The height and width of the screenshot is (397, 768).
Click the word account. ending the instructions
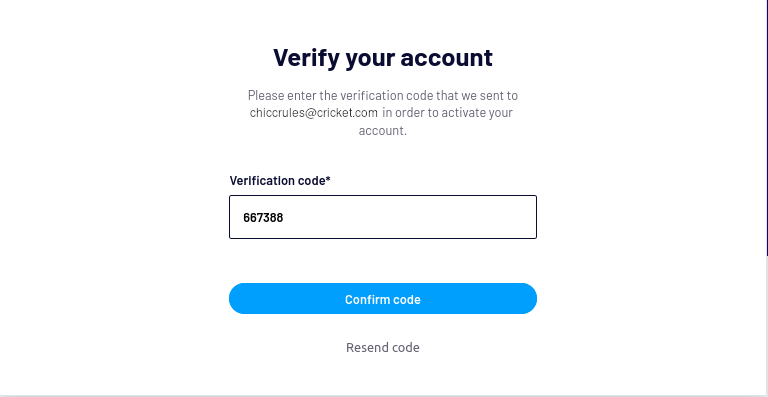(x=383, y=131)
